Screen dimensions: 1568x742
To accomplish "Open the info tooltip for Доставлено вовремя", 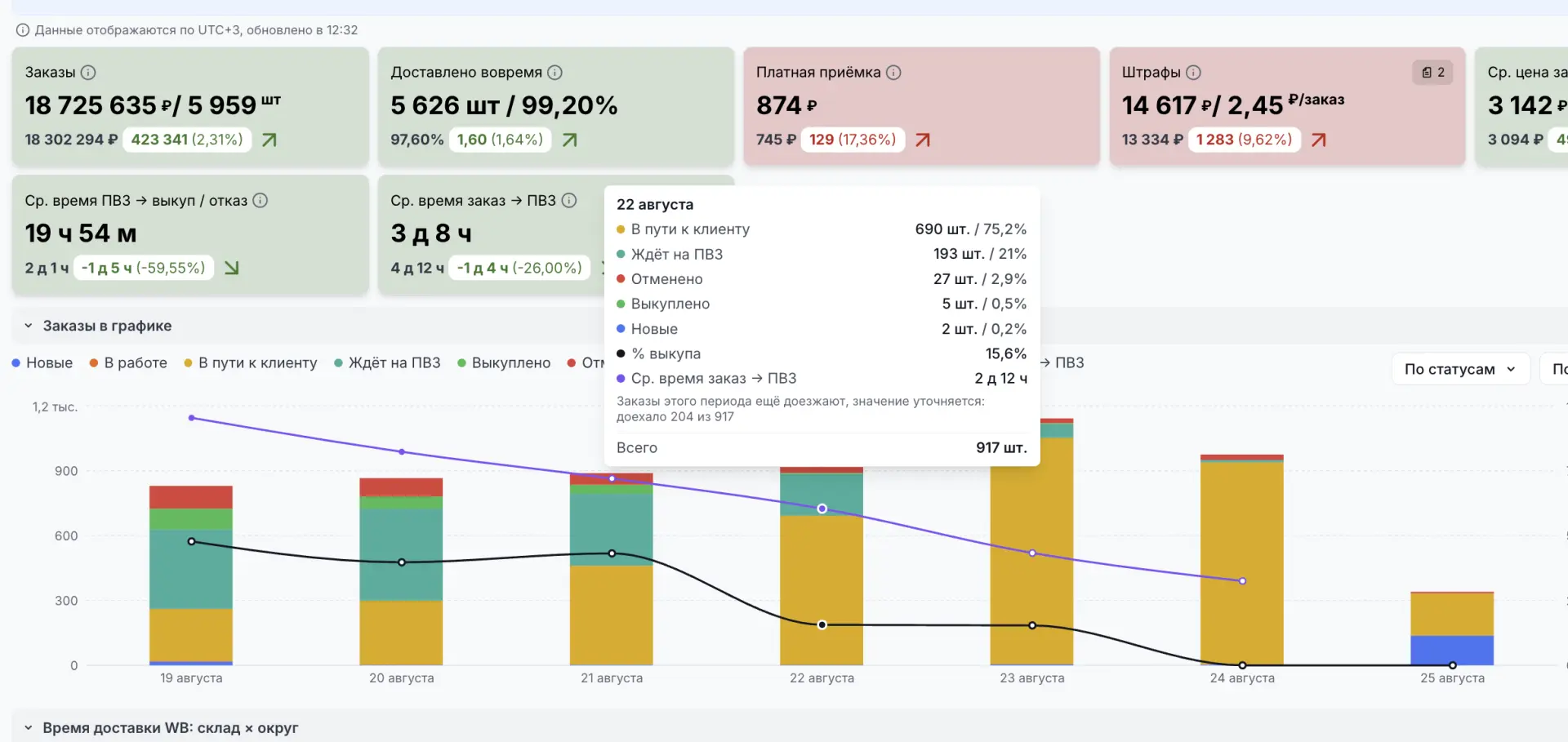I will [555, 73].
